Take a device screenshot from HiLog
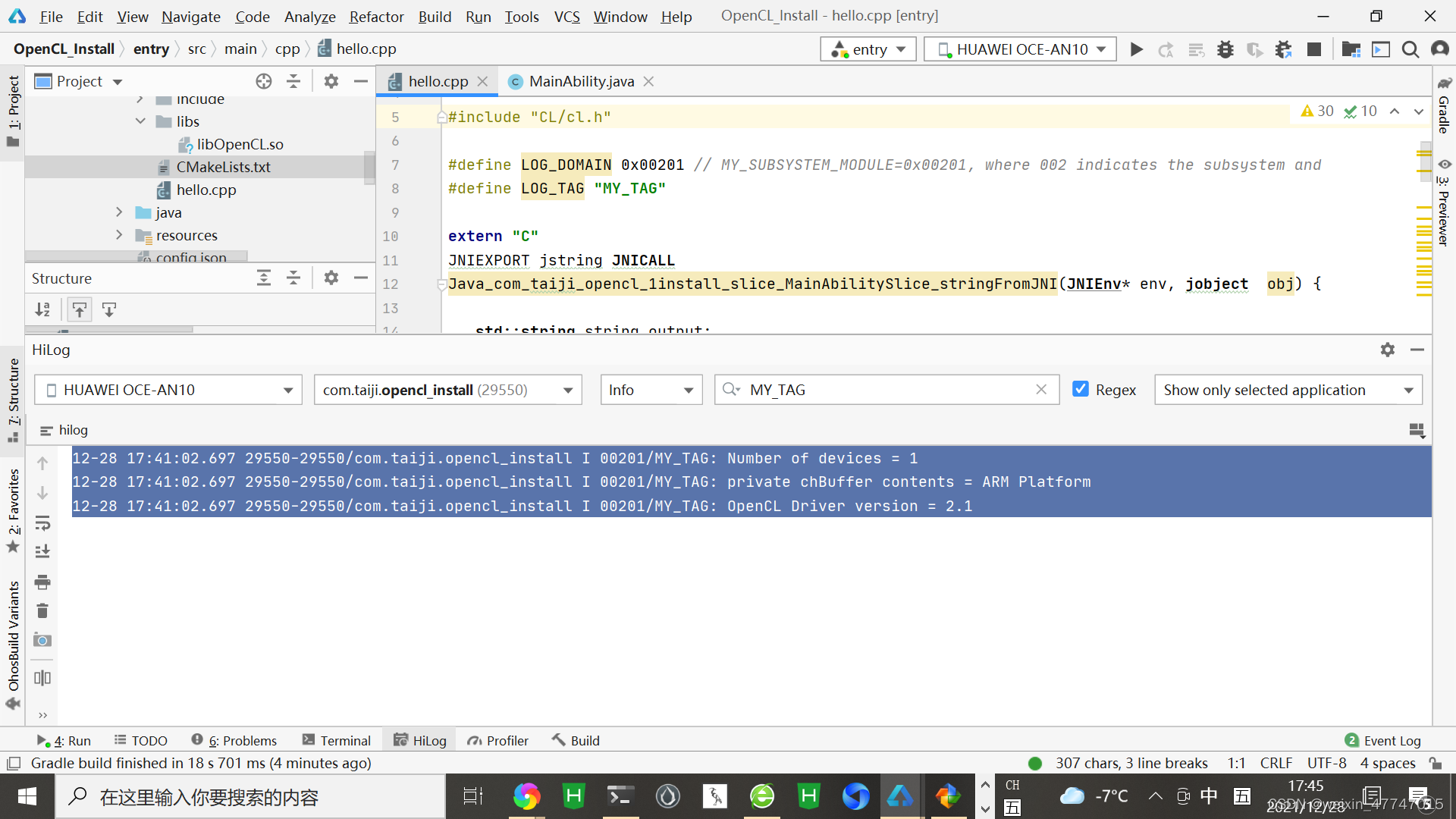This screenshot has width=1456, height=819. (x=42, y=641)
